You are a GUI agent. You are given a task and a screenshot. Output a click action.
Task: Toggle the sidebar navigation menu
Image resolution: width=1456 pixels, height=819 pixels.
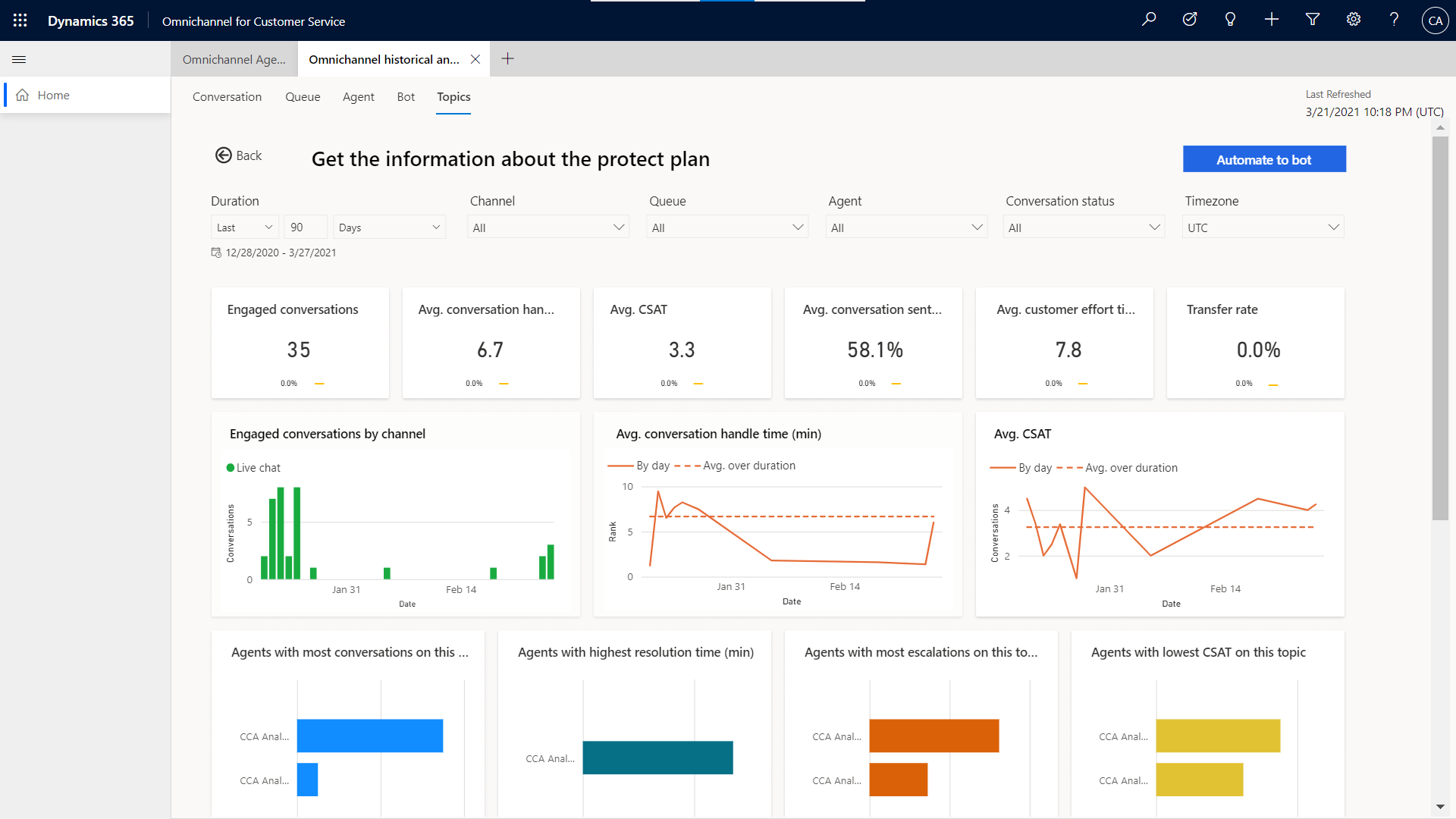19,59
